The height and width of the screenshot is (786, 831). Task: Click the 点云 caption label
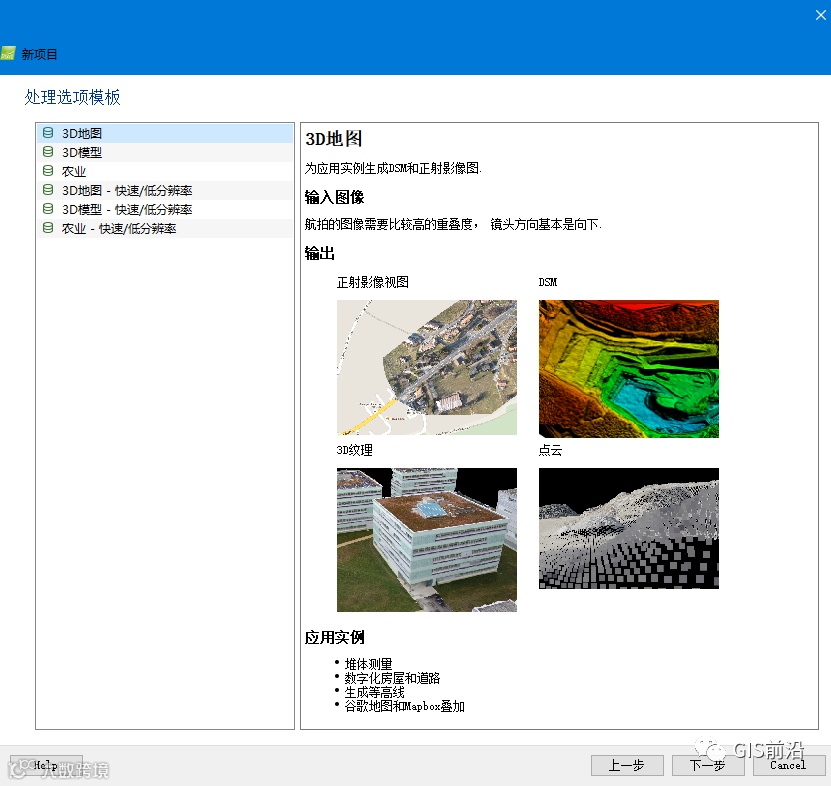pyautogui.click(x=550, y=451)
